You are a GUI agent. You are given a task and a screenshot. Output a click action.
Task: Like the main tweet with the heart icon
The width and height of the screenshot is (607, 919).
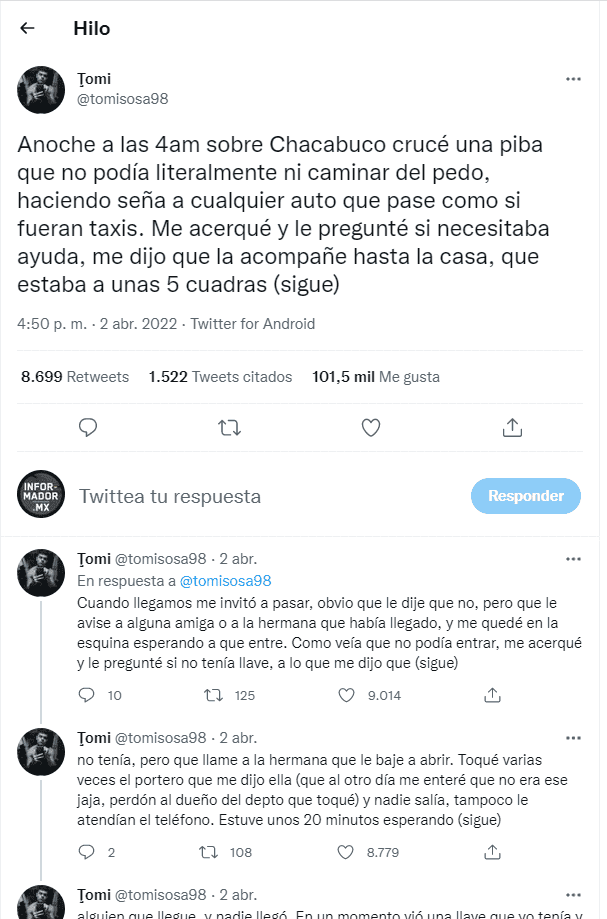point(371,428)
